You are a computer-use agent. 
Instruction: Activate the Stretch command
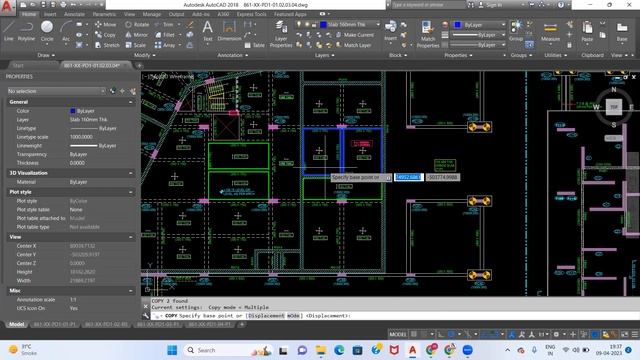click(107, 45)
